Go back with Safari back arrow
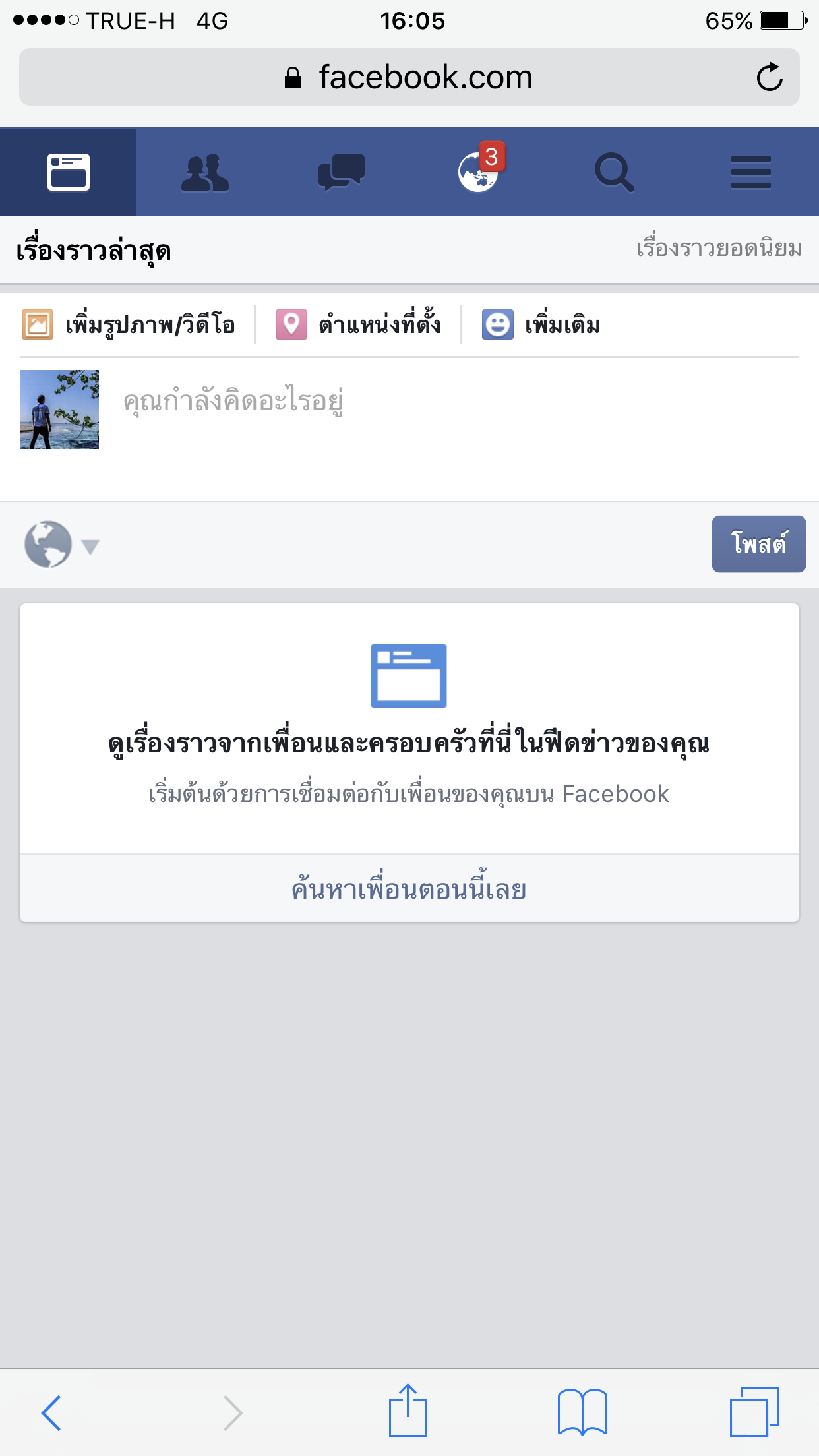Viewport: 819px width, 1456px height. (x=51, y=1412)
